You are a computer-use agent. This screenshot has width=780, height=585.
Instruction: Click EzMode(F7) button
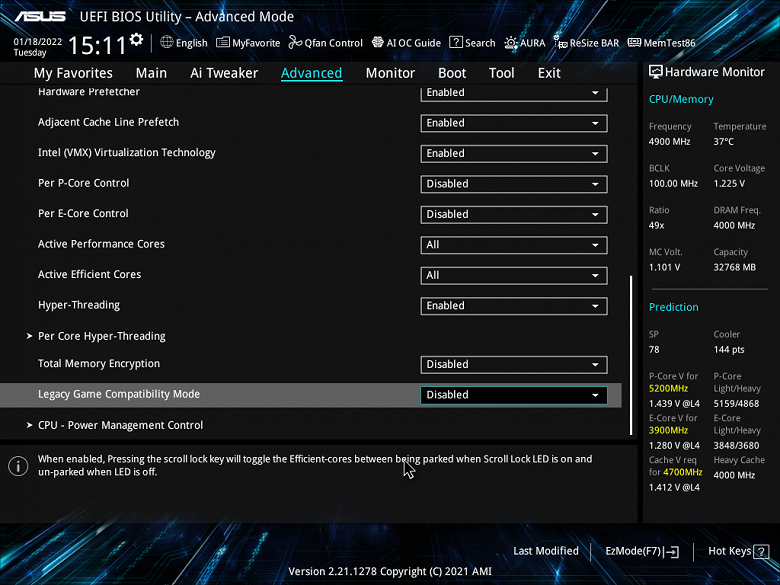coord(642,551)
